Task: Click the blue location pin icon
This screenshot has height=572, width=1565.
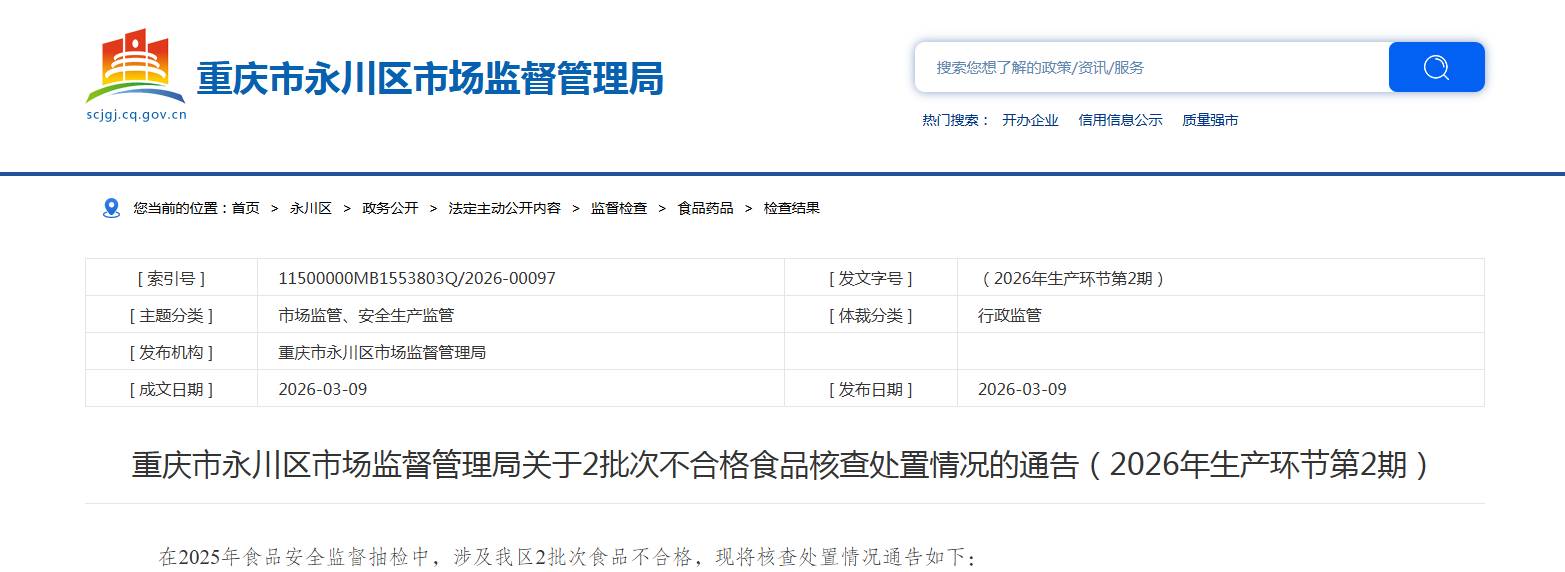Action: [111, 208]
